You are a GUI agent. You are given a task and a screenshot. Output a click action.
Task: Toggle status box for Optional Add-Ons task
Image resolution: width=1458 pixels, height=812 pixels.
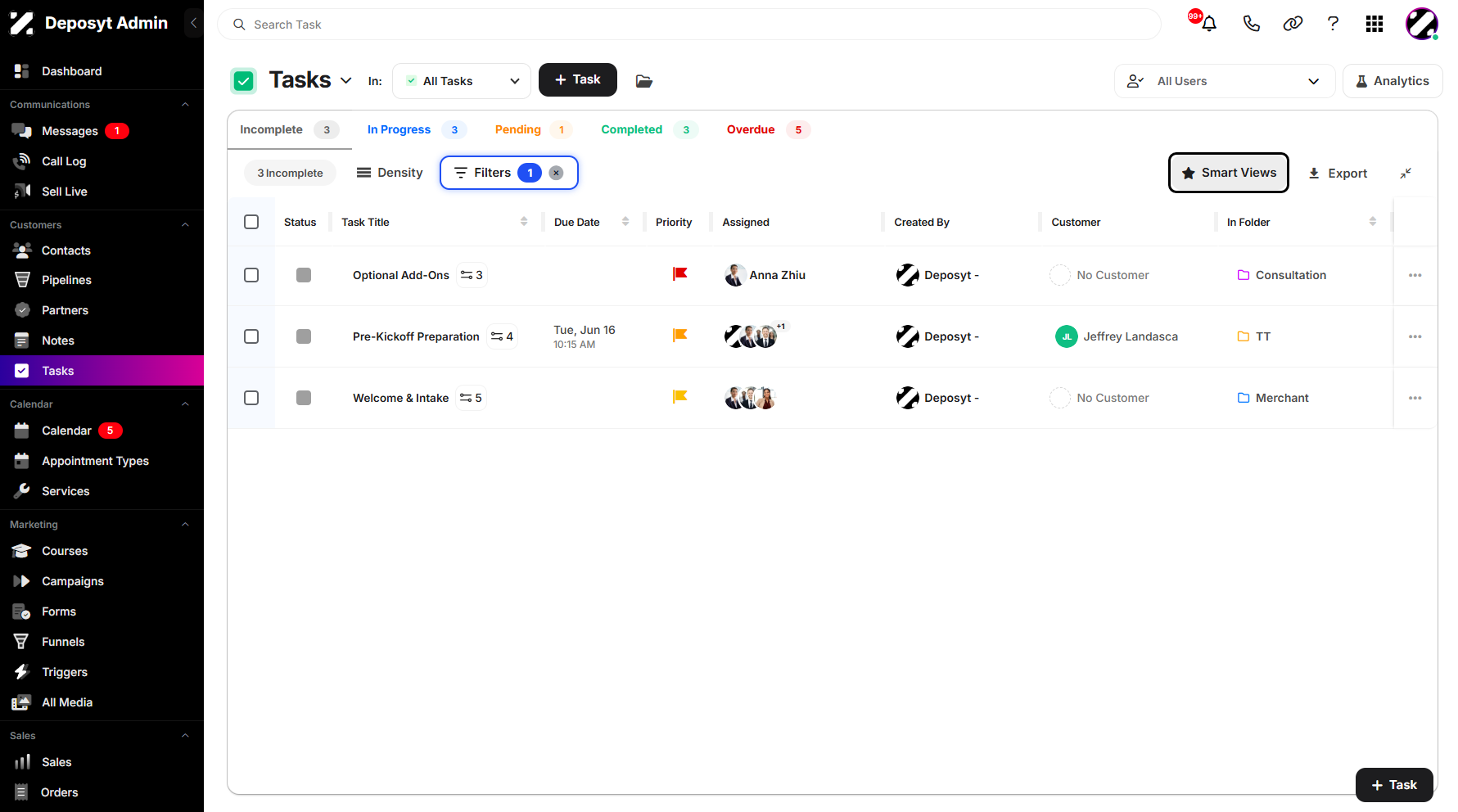pos(304,275)
